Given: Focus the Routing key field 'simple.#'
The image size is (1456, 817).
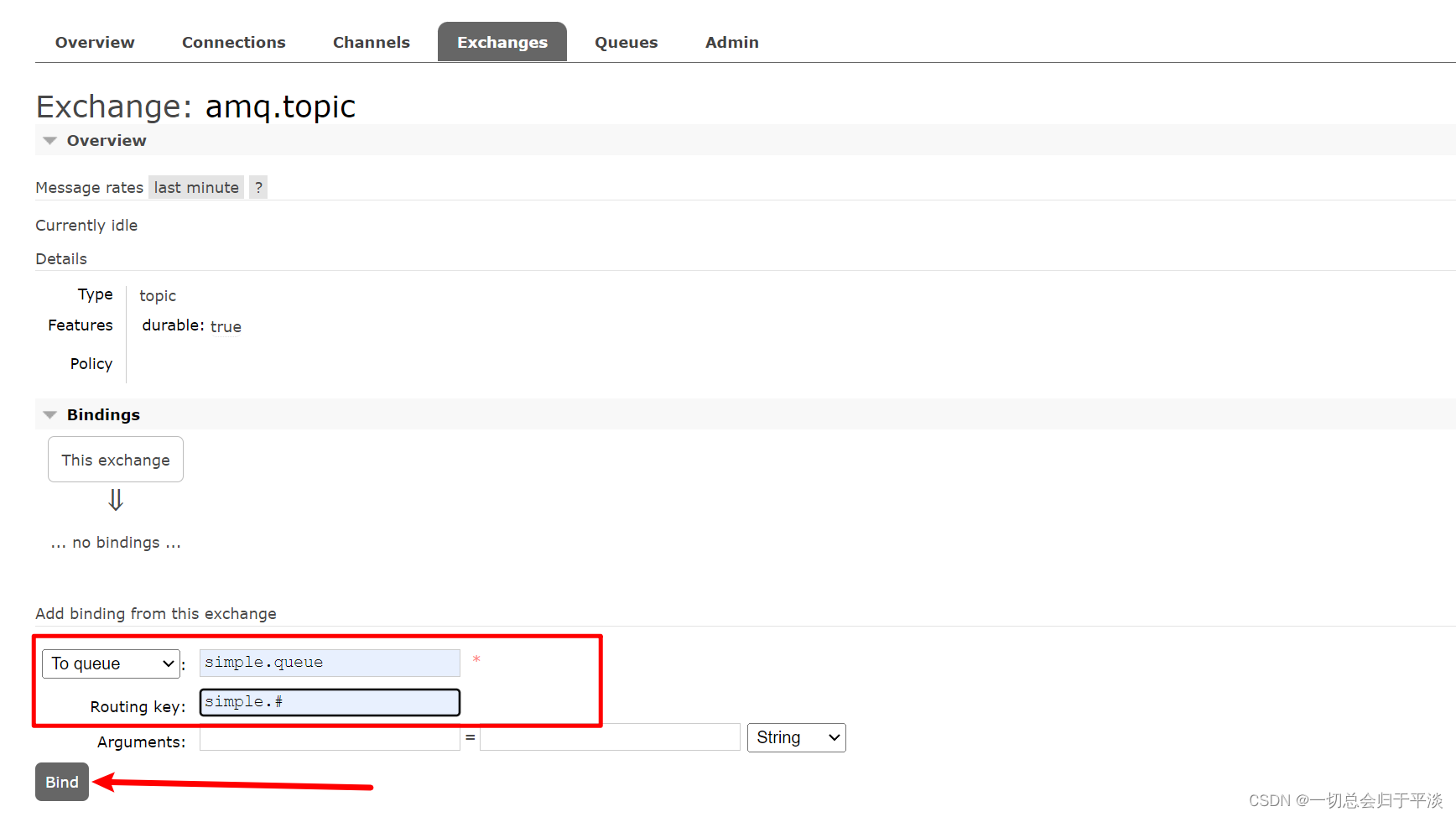Looking at the screenshot, I should click(330, 702).
